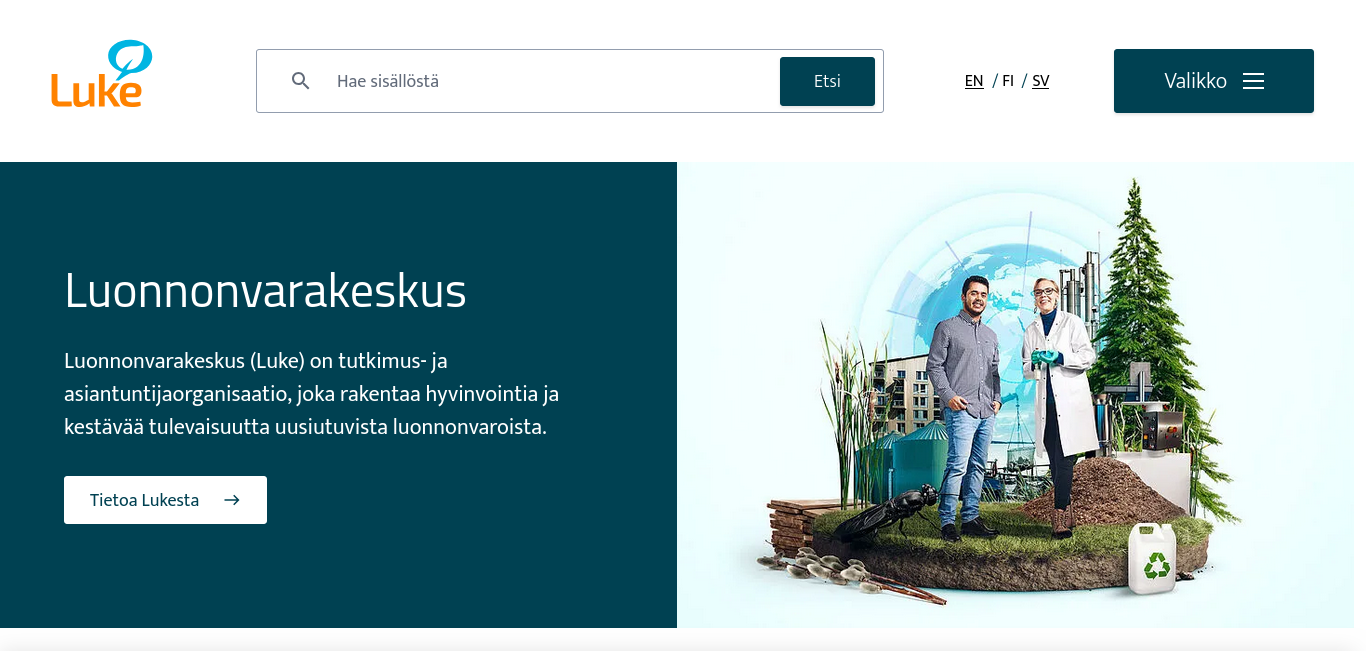1366x651 pixels.
Task: Click the willow catkin branch in hero image
Action: coord(848,577)
